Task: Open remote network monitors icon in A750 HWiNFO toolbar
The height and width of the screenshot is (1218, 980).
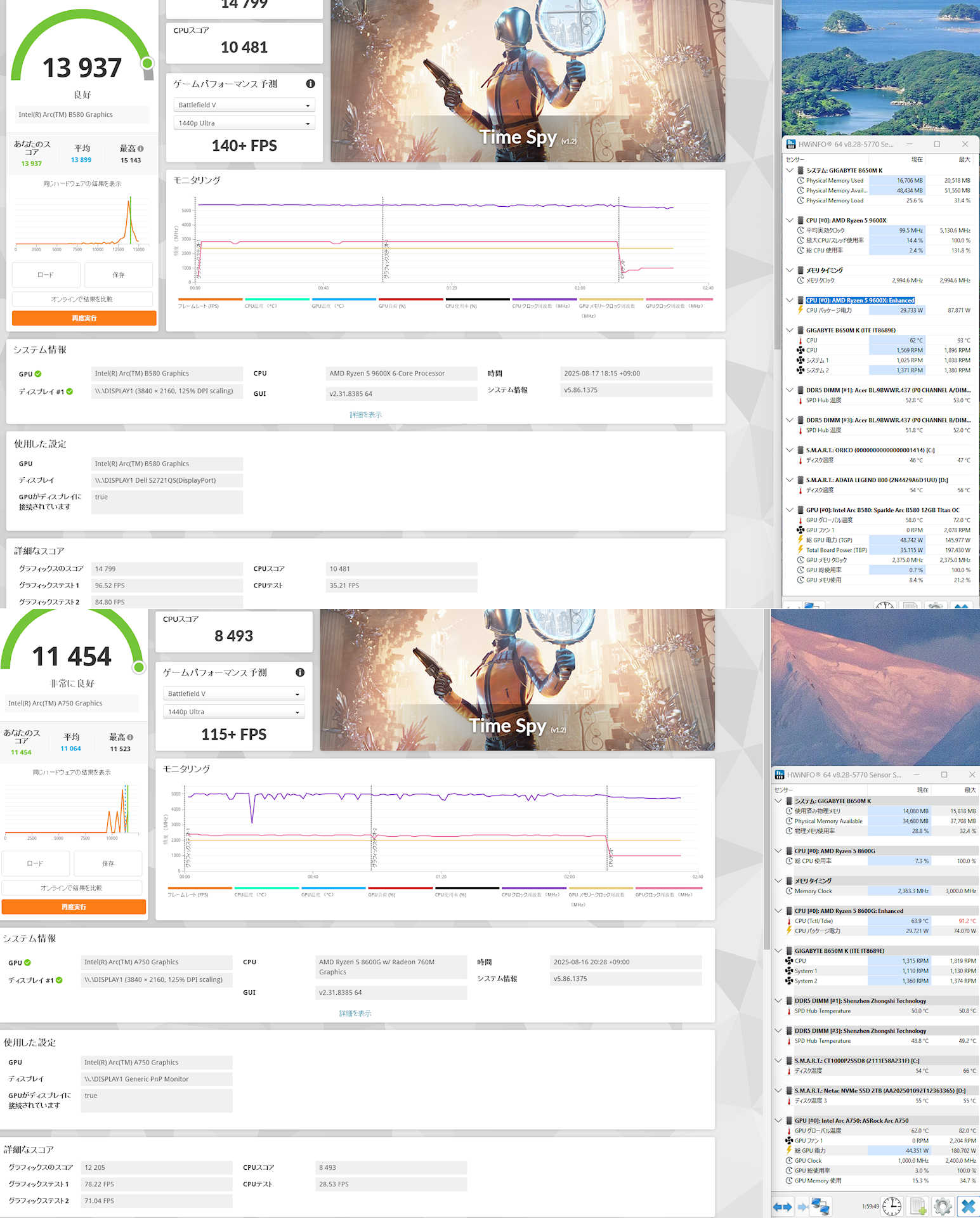Action: click(x=821, y=1206)
